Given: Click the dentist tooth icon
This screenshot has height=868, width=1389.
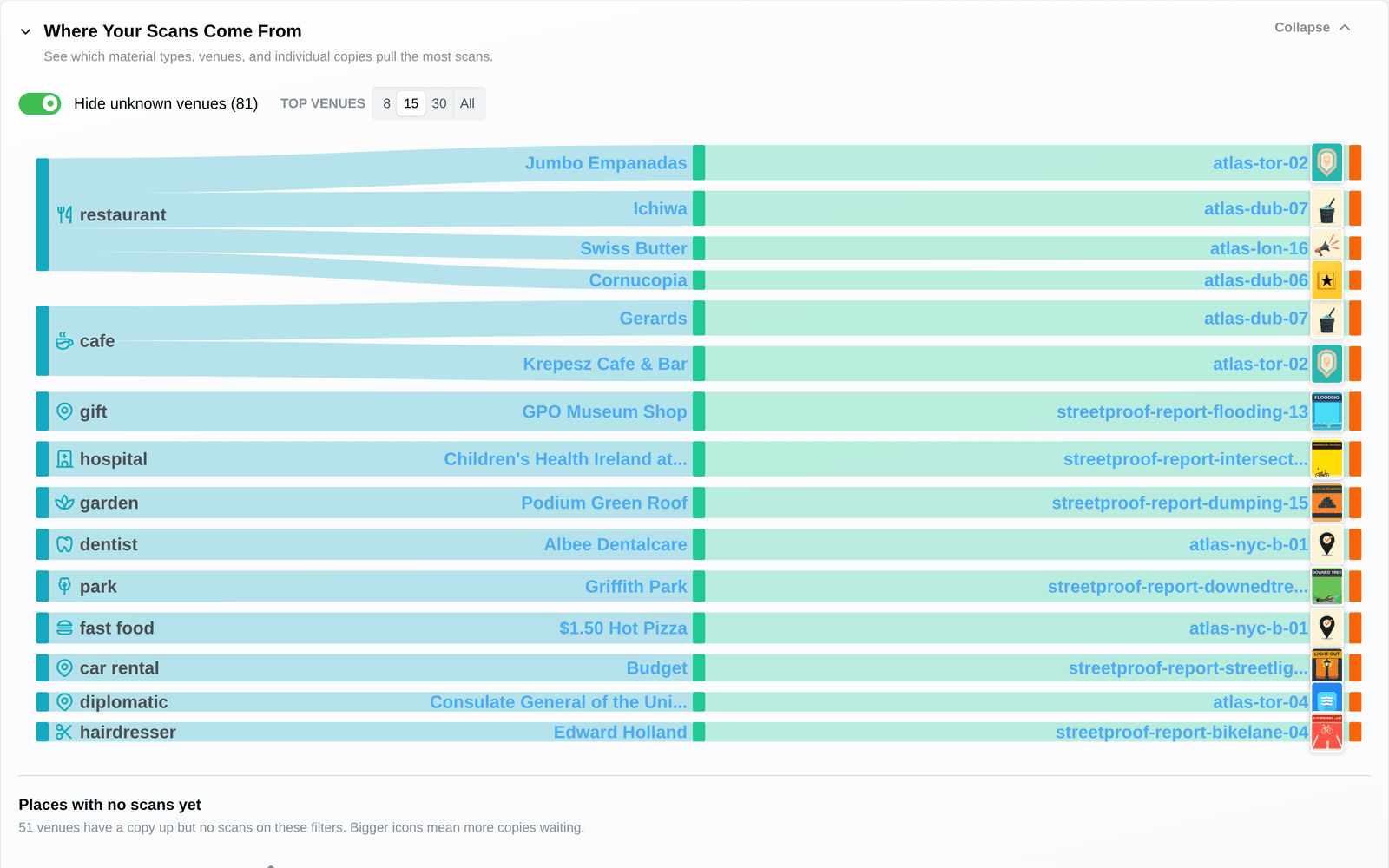Looking at the screenshot, I should pyautogui.click(x=64, y=544).
